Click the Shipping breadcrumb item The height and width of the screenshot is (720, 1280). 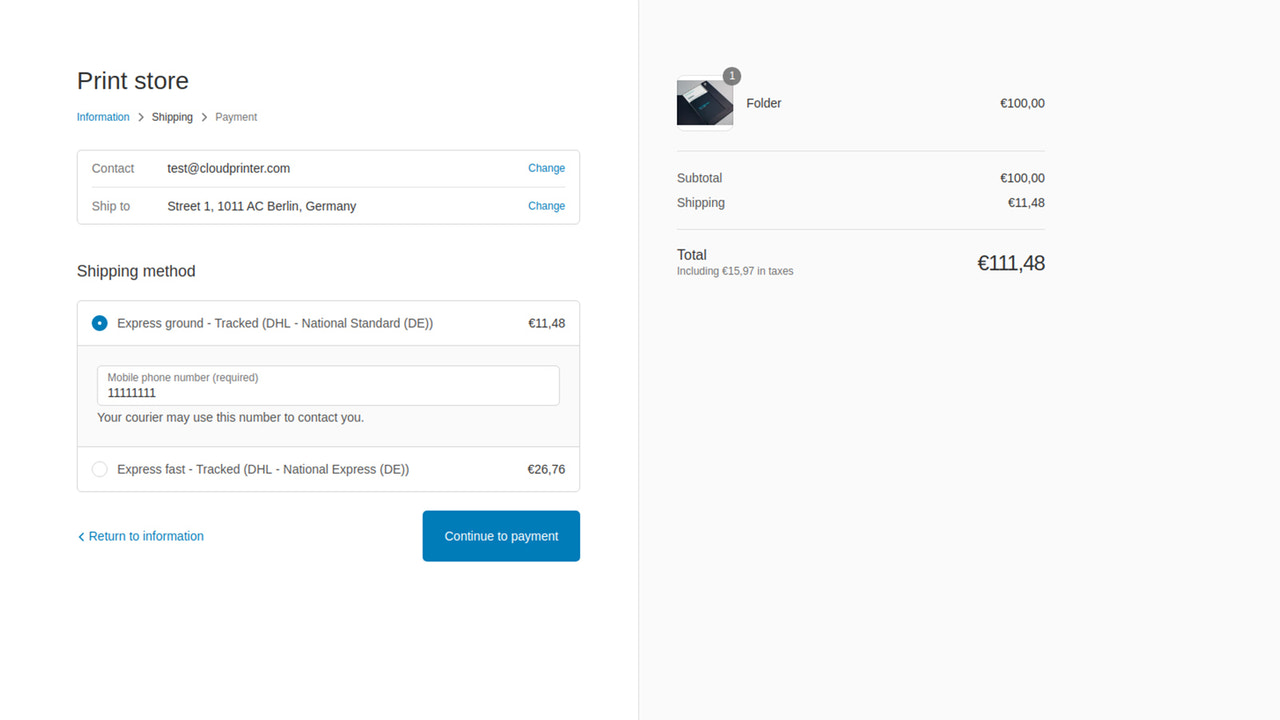point(172,117)
